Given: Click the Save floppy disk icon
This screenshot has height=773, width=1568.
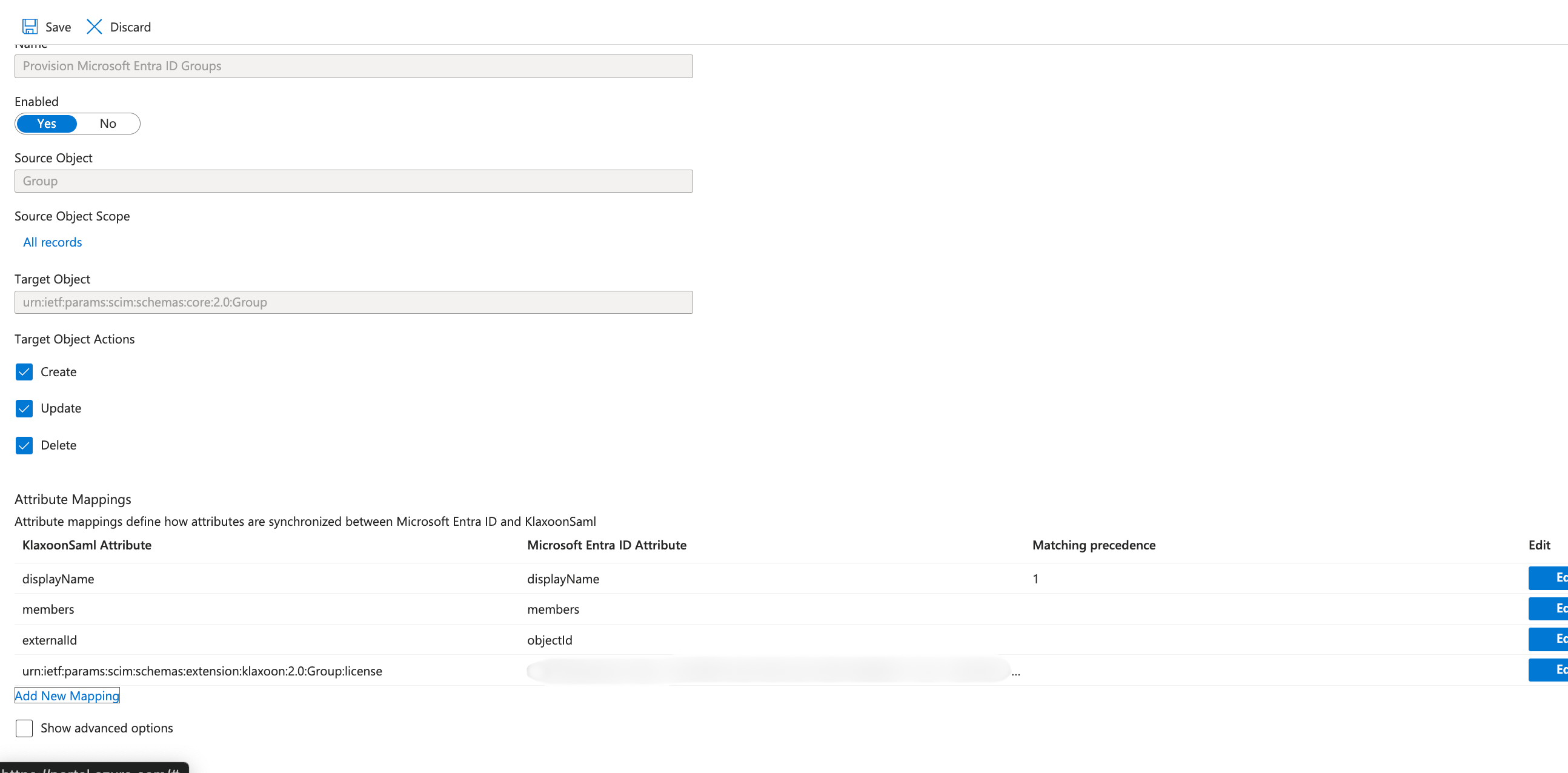Looking at the screenshot, I should click(30, 27).
